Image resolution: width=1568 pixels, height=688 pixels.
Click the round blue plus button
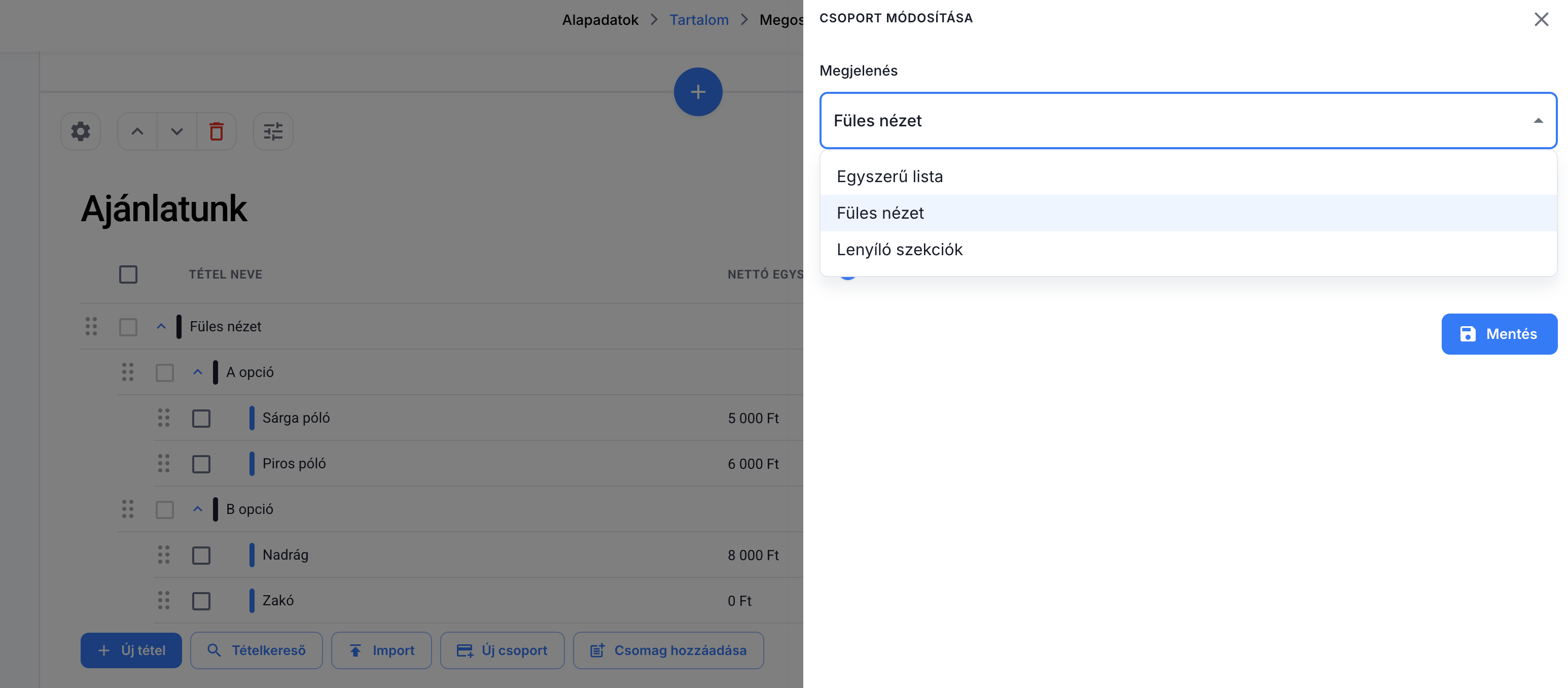(x=698, y=92)
